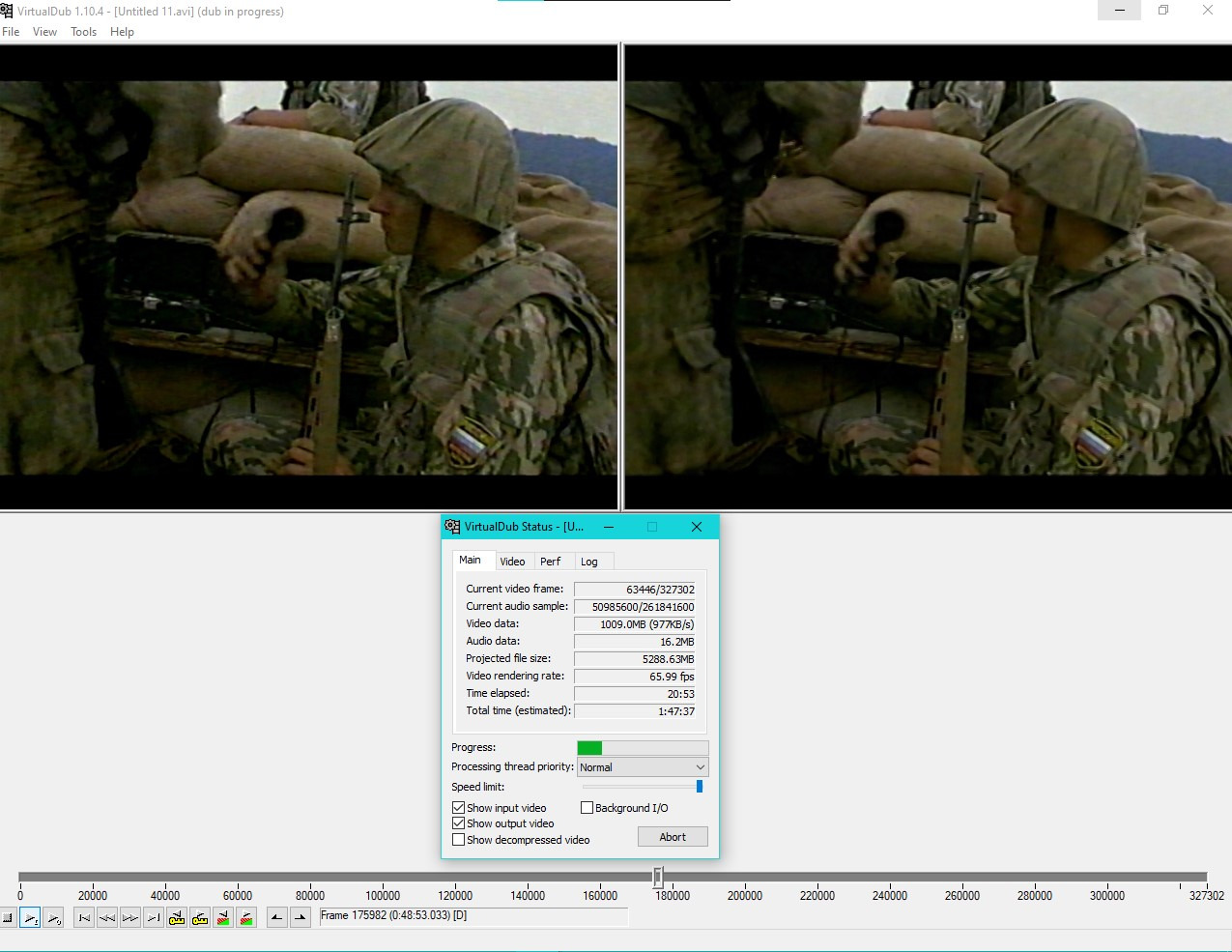Click the Mark in selection-start icon

click(277, 917)
